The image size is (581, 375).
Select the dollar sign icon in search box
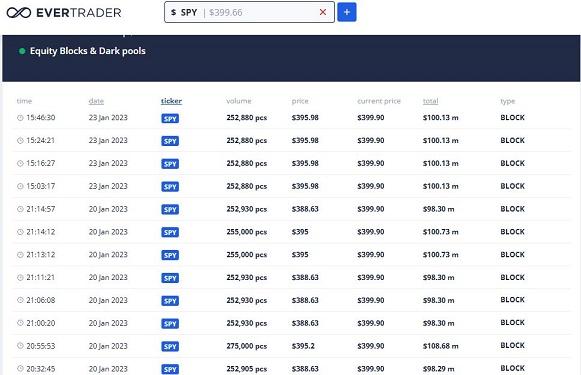[x=173, y=12]
